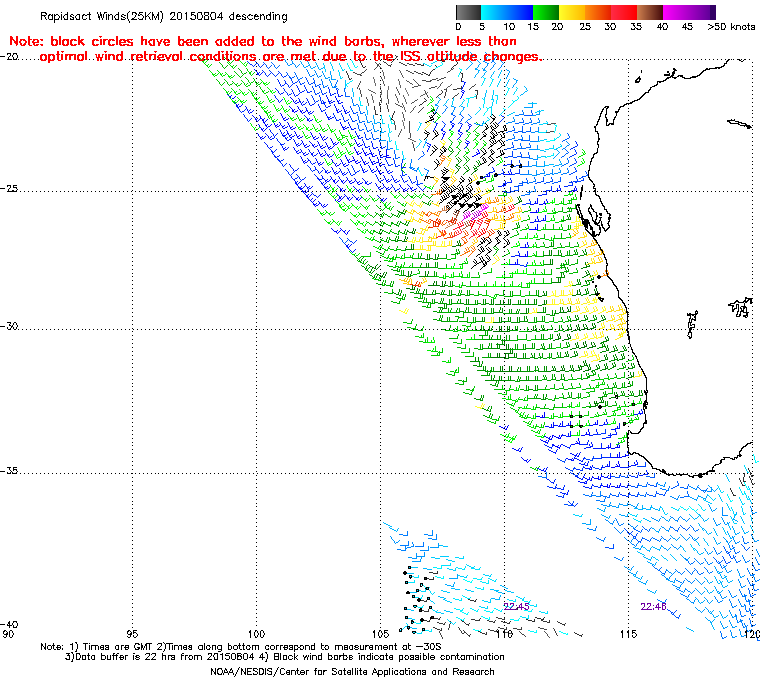
Task: Click the legend label '45' under the color bar
Action: [x=687, y=27]
